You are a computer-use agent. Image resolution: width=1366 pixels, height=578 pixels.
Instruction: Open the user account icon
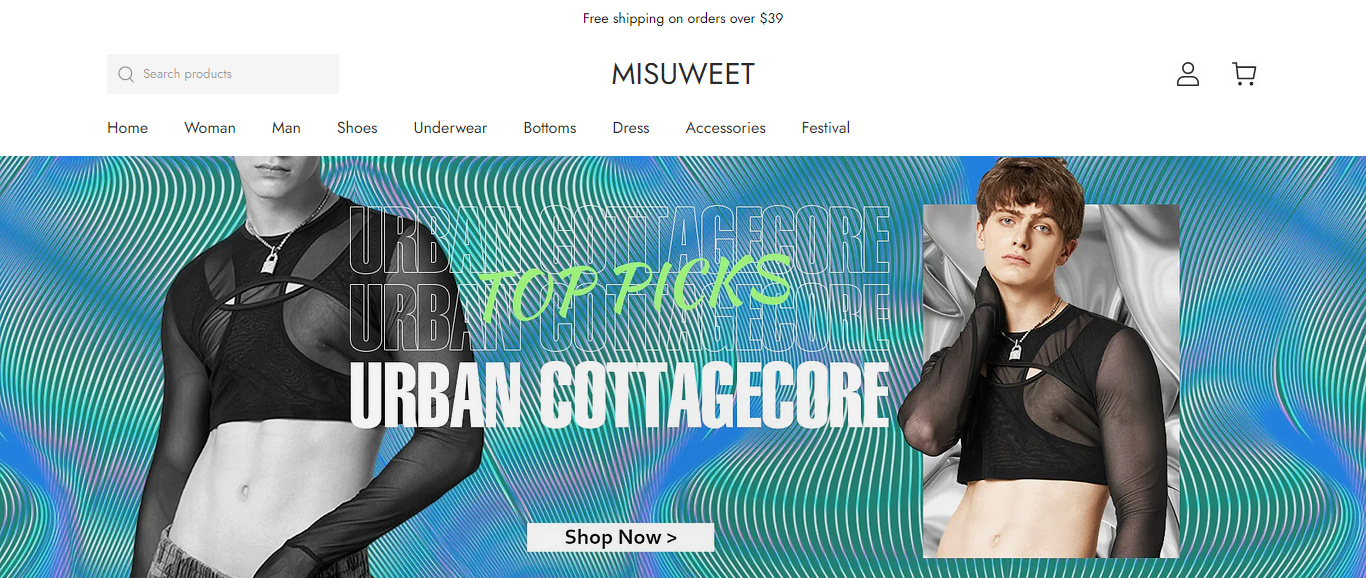(1187, 74)
